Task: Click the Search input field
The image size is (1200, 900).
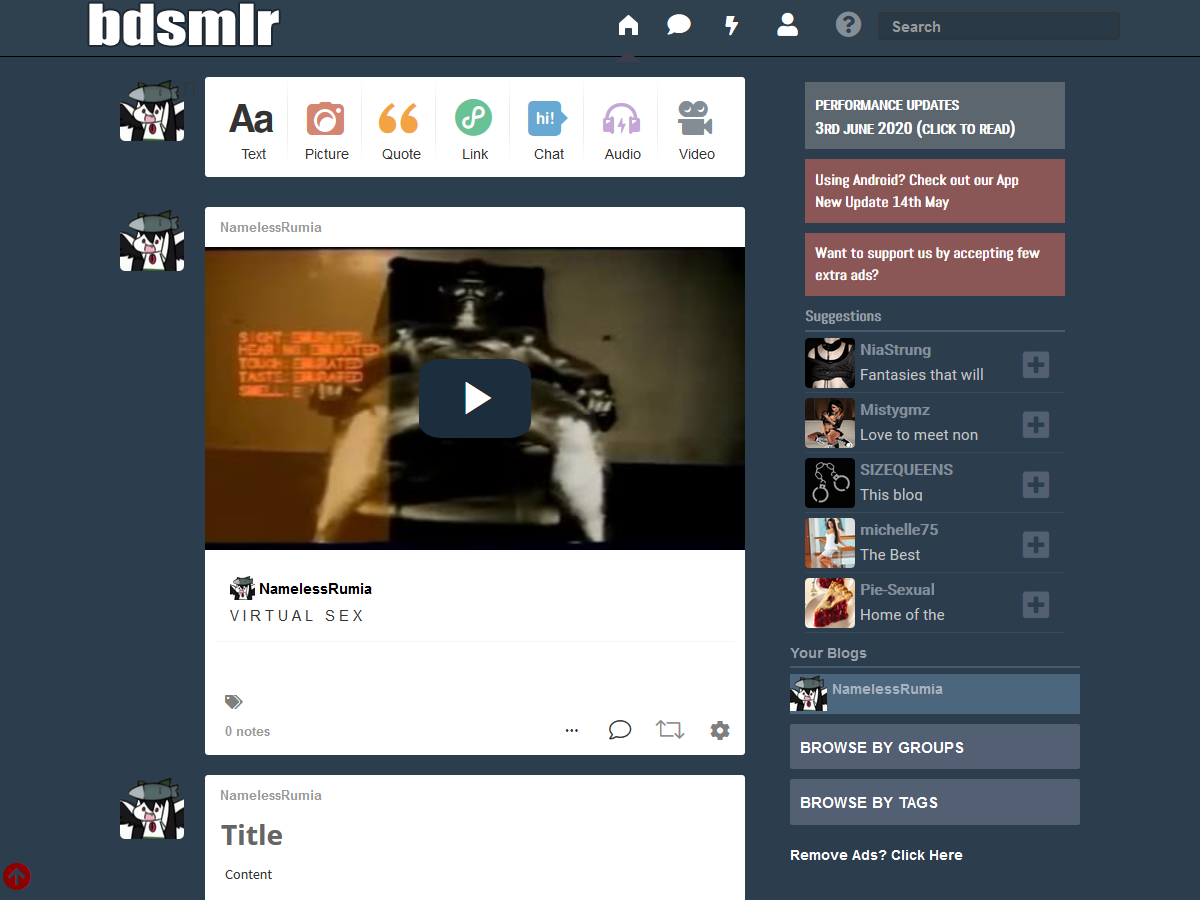Action: [x=998, y=27]
